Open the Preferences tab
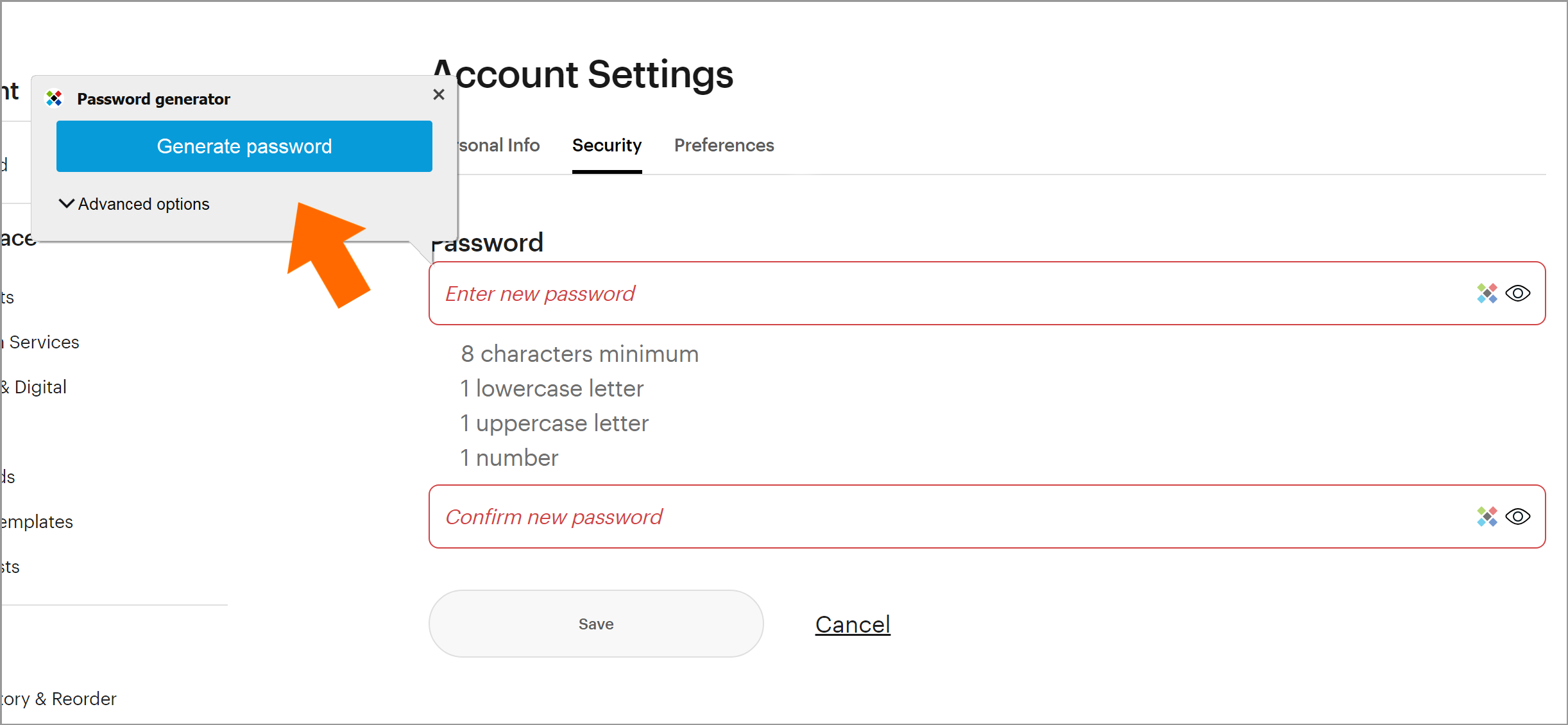Image resolution: width=1568 pixels, height=725 pixels. click(724, 146)
